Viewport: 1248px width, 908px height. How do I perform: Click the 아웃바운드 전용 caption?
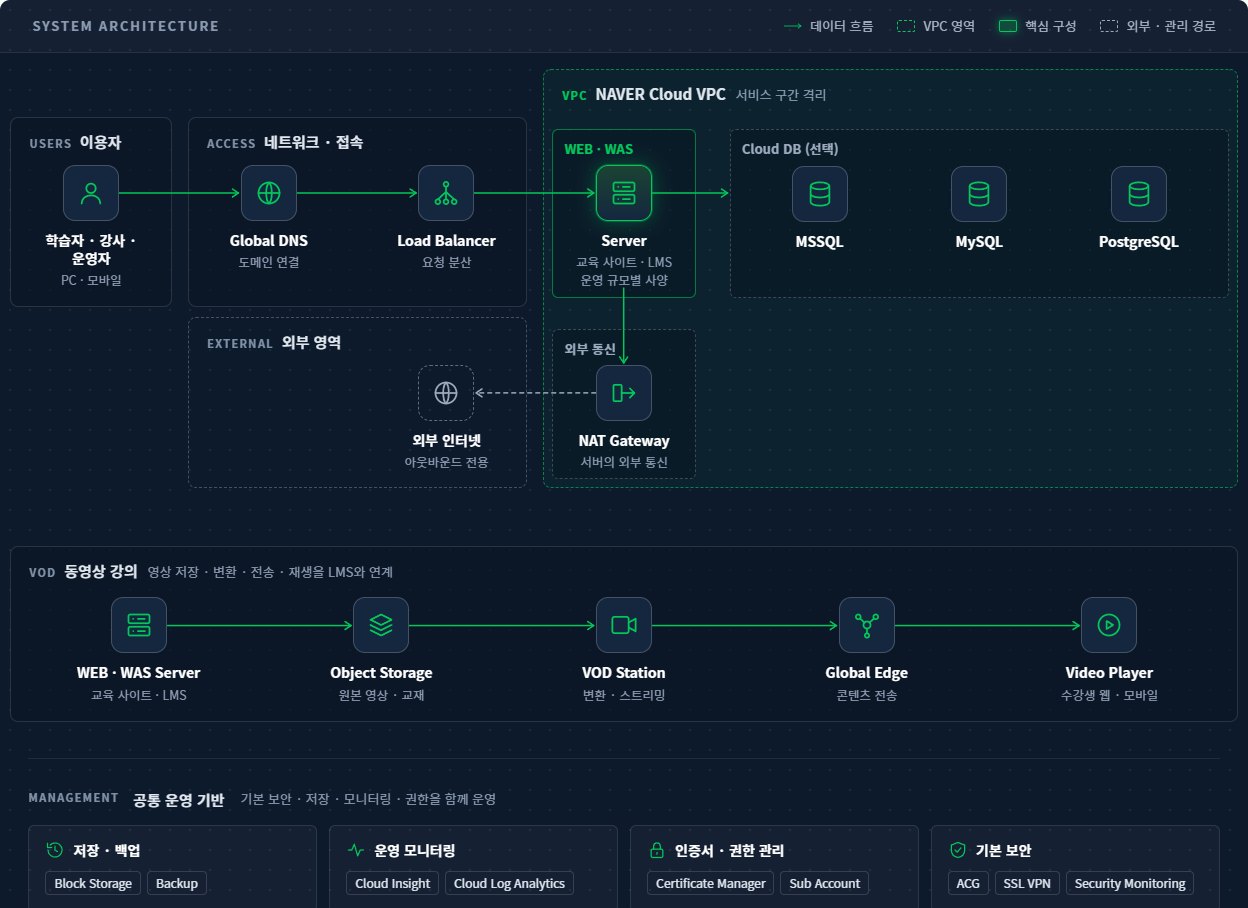tap(446, 463)
